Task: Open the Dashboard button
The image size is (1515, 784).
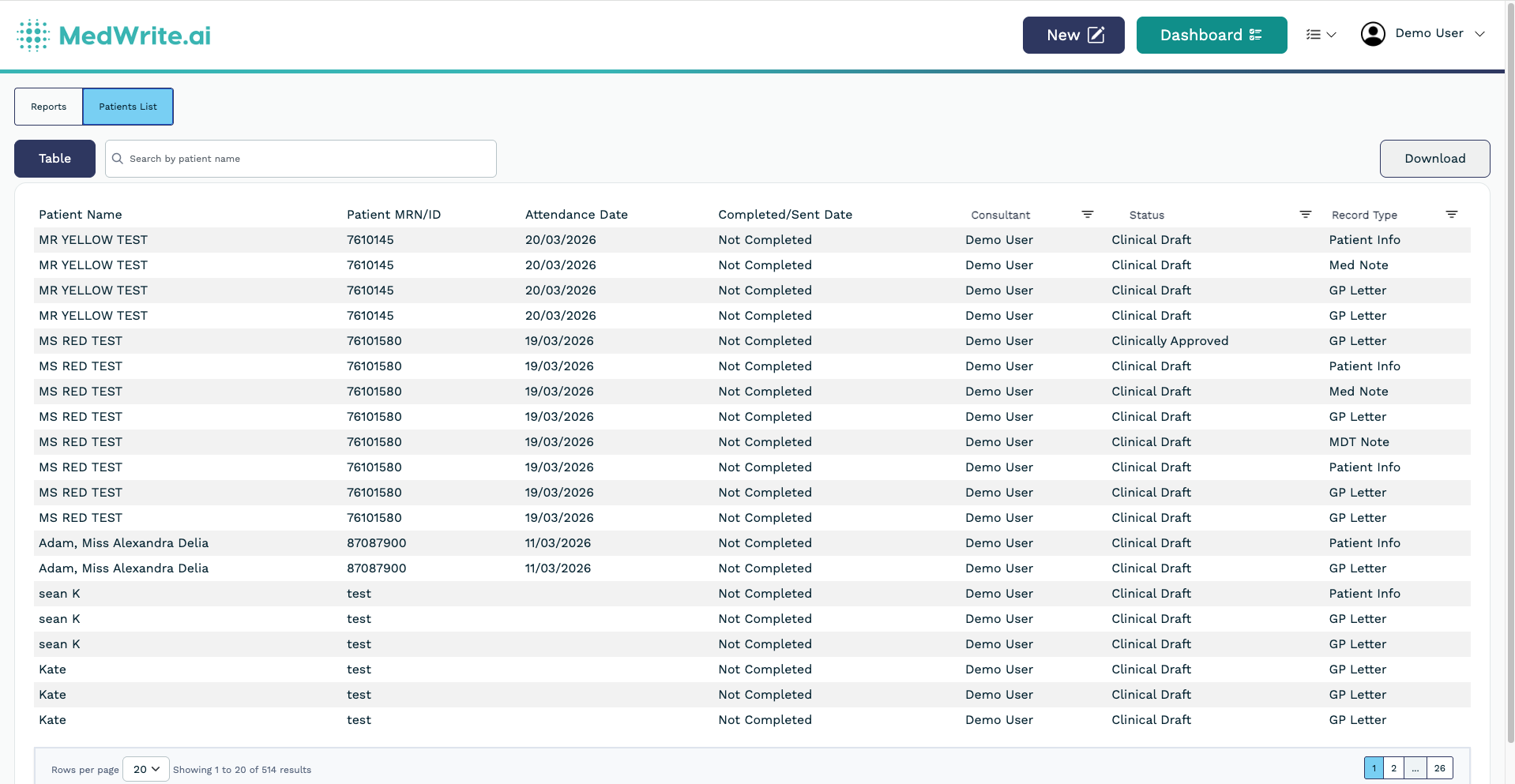Action: coord(1211,36)
